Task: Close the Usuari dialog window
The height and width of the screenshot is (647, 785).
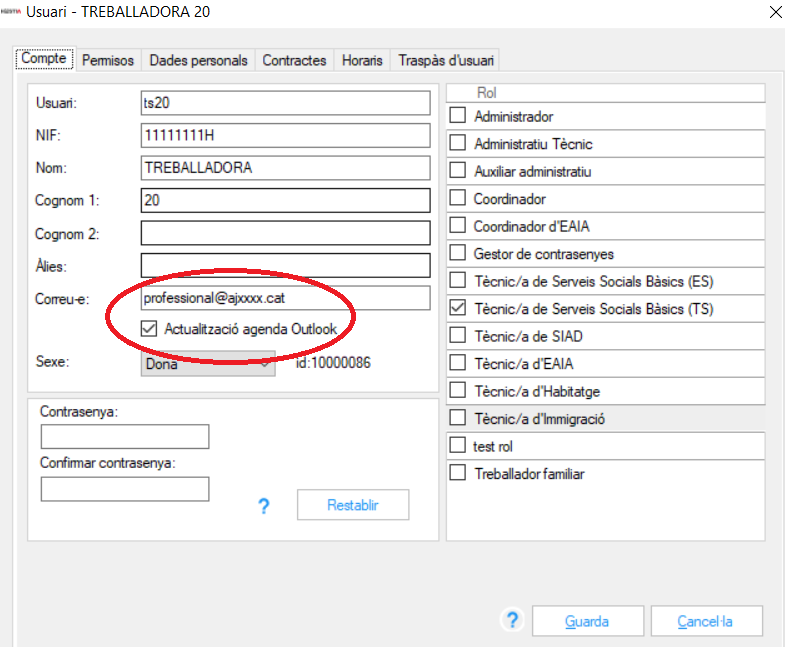Action: 774,12
